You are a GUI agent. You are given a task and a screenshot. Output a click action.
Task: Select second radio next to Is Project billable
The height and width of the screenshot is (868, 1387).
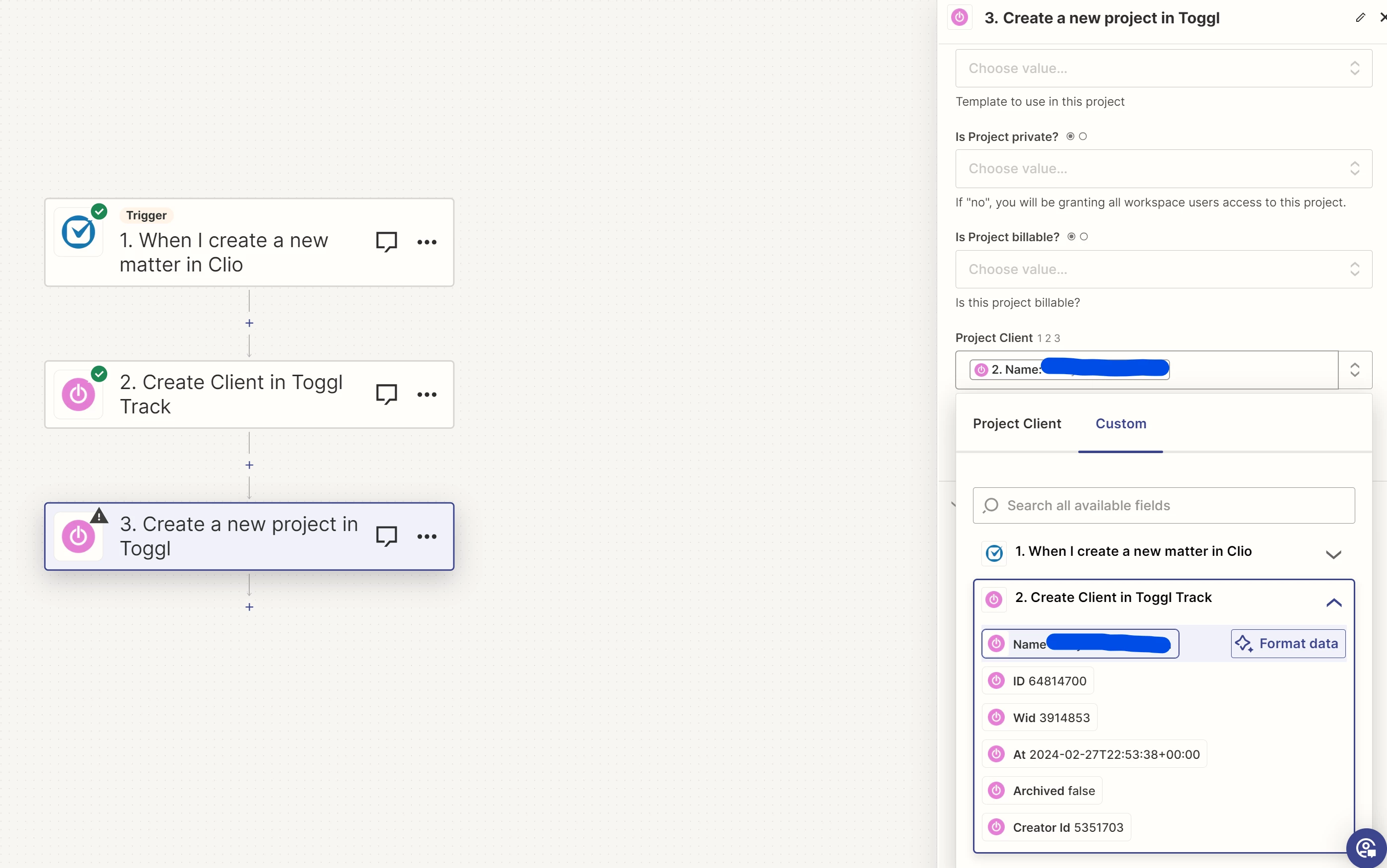click(1084, 237)
